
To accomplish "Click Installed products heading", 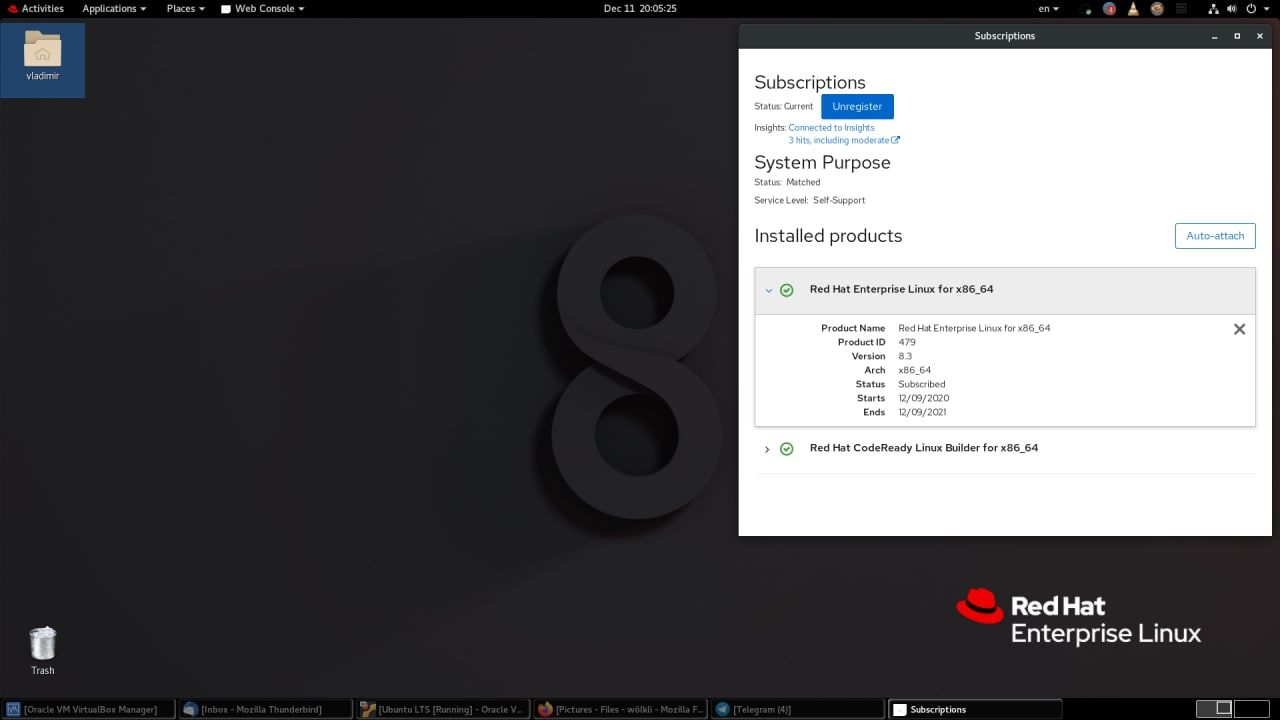I will click(828, 236).
